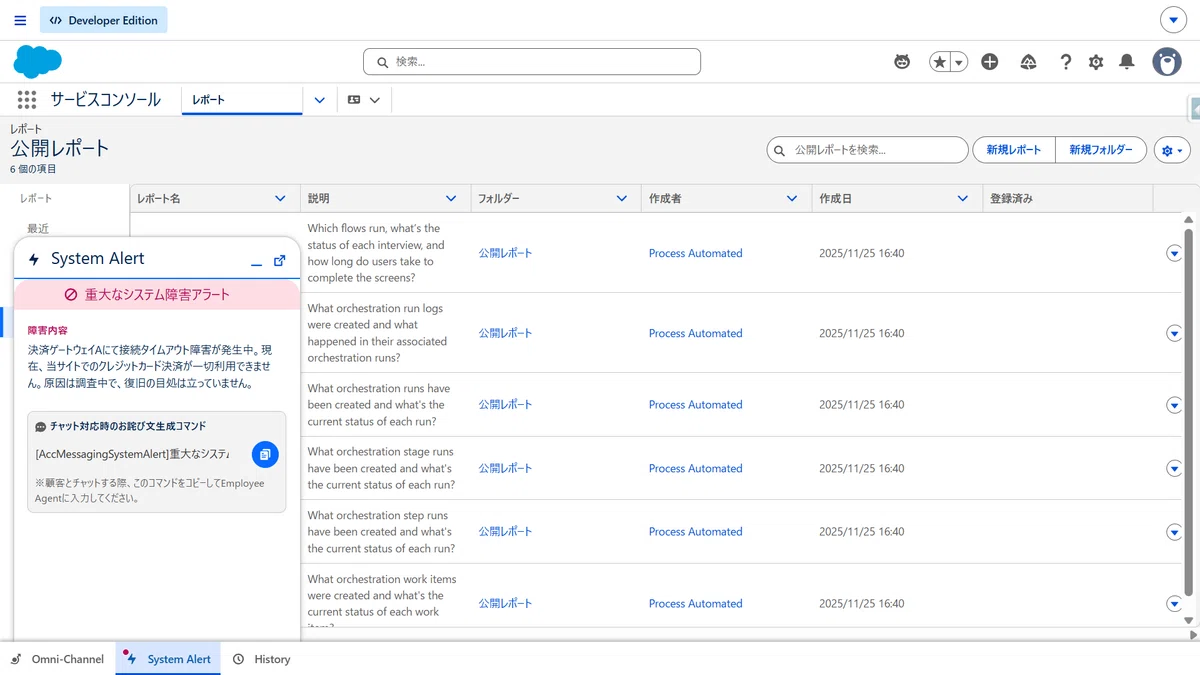
Task: Open the global create plus icon
Action: 990,62
